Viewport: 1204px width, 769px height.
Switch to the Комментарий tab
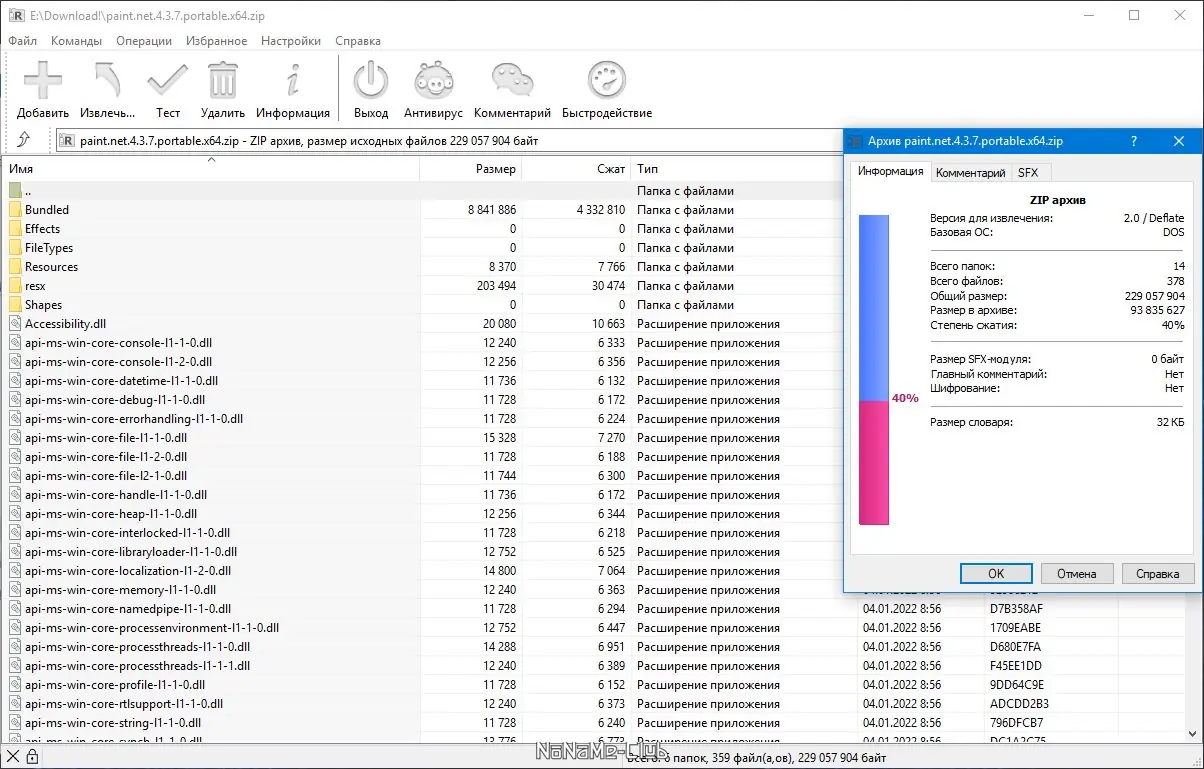[x=970, y=172]
